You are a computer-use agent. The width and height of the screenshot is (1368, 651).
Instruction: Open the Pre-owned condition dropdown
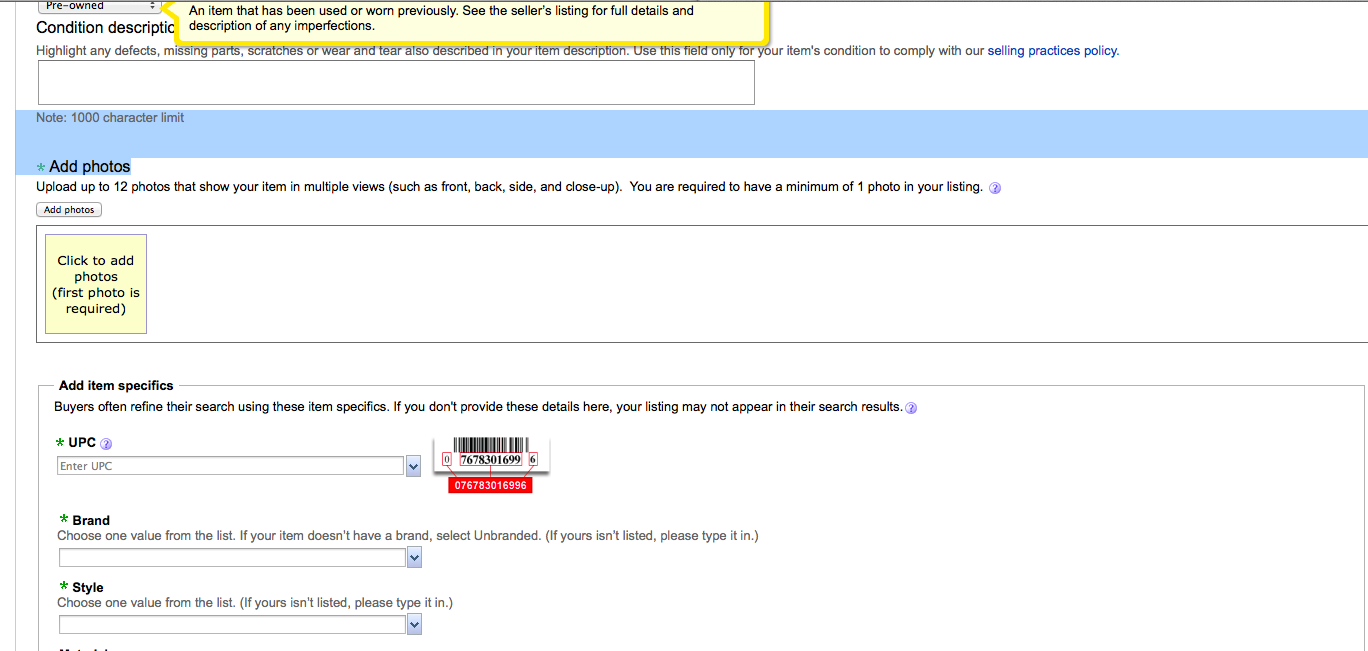click(x=98, y=6)
